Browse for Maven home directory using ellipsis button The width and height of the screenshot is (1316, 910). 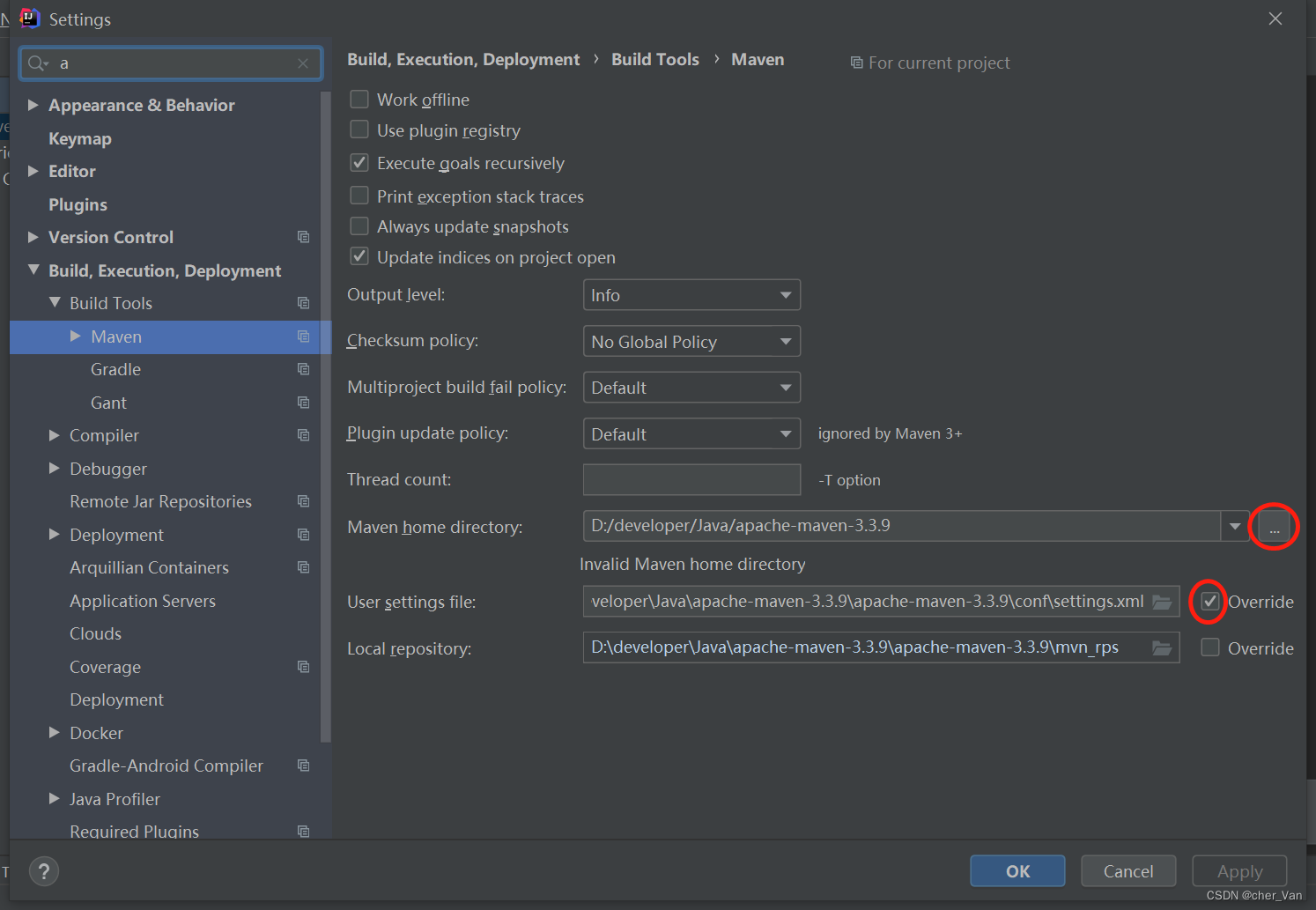click(x=1274, y=527)
